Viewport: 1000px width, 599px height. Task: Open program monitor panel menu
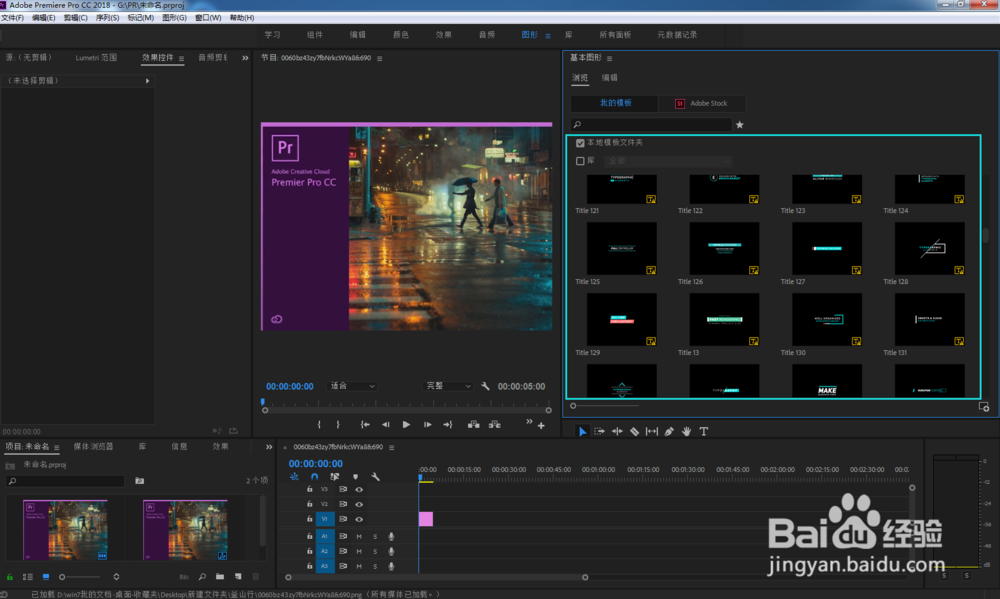(379, 58)
